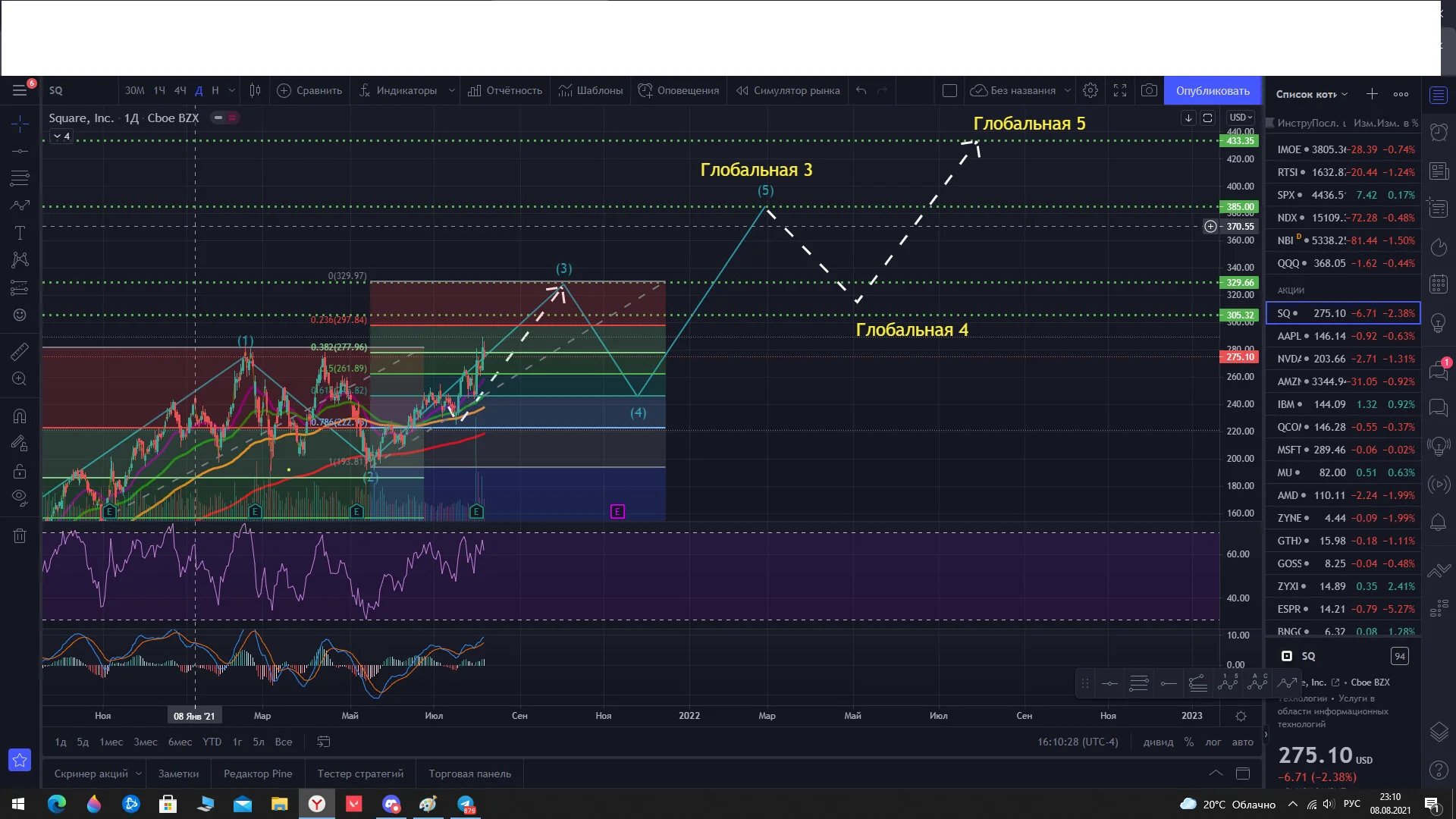The image size is (1456, 819).
Task: Toggle magnet mode for drawings
Action: click(x=20, y=416)
